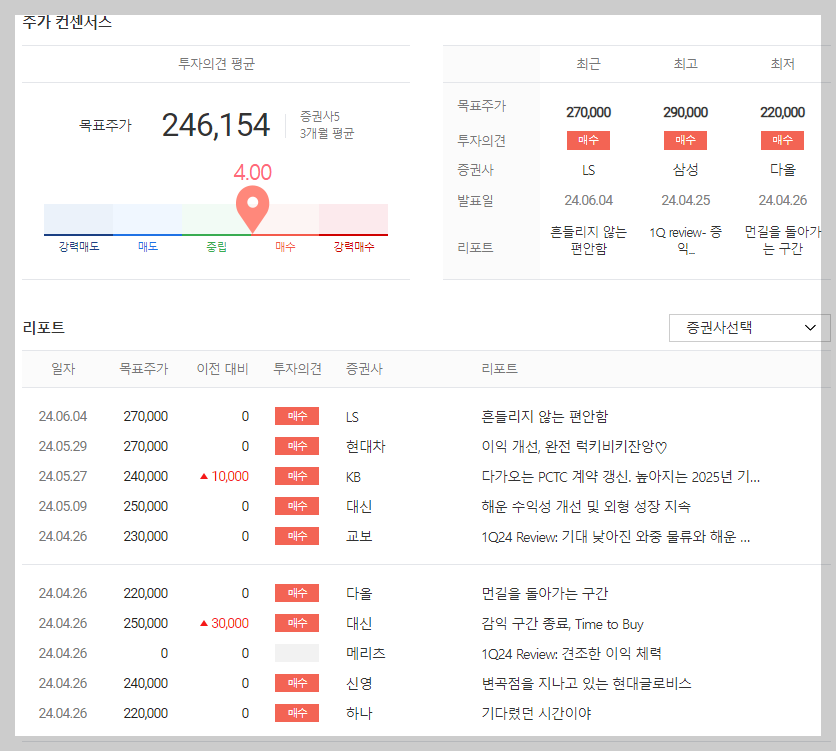This screenshot has height=751, width=836.
Task: Open report 흔들리지 않는 편안함 in list
Action: point(544,416)
